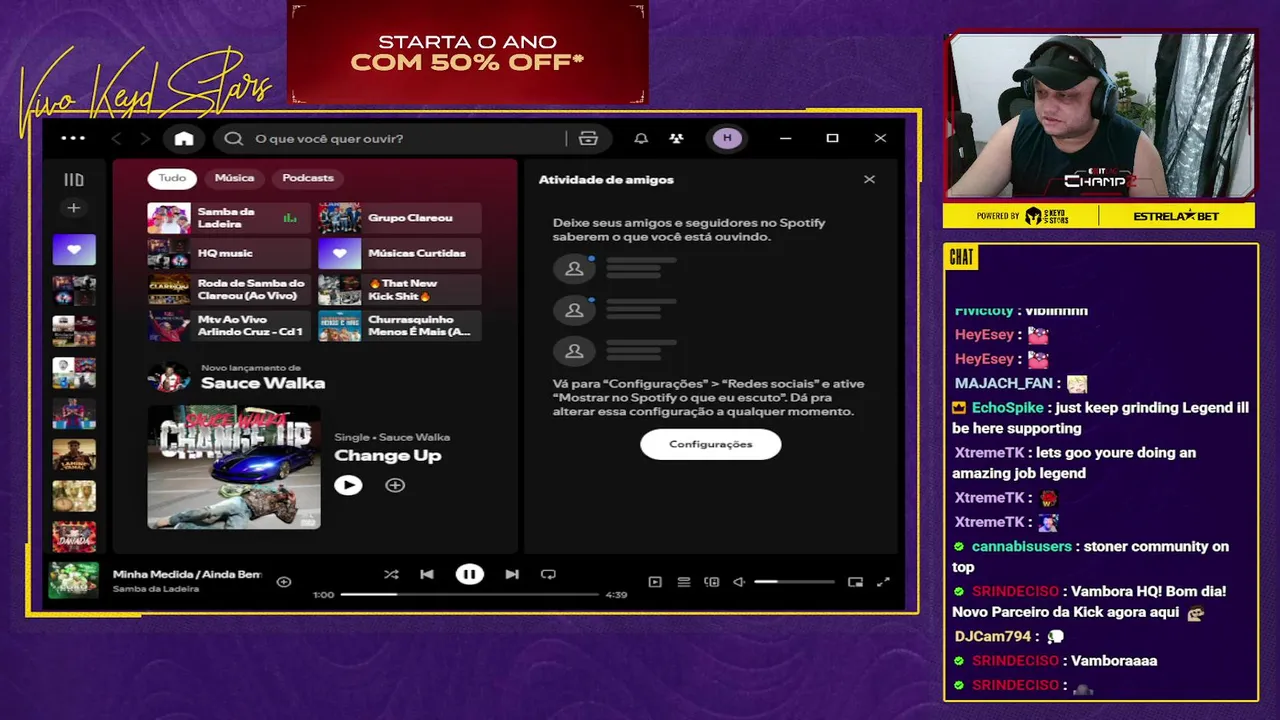This screenshot has height=720, width=1280.
Task: Play the 'Change Up' single
Action: [348, 485]
